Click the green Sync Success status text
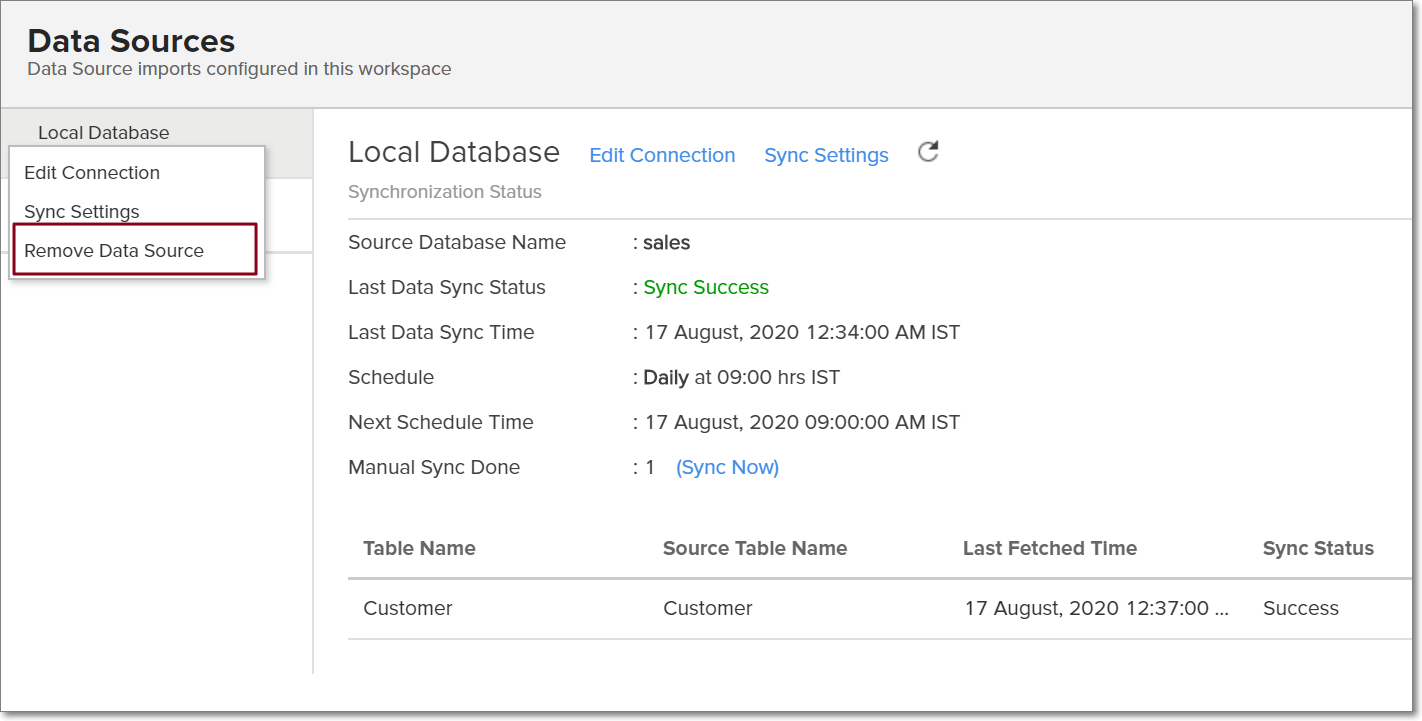 (x=706, y=288)
